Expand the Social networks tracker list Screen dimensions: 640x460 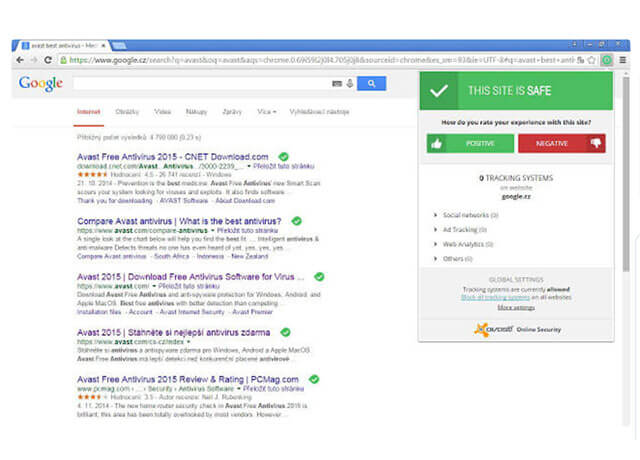(x=466, y=215)
